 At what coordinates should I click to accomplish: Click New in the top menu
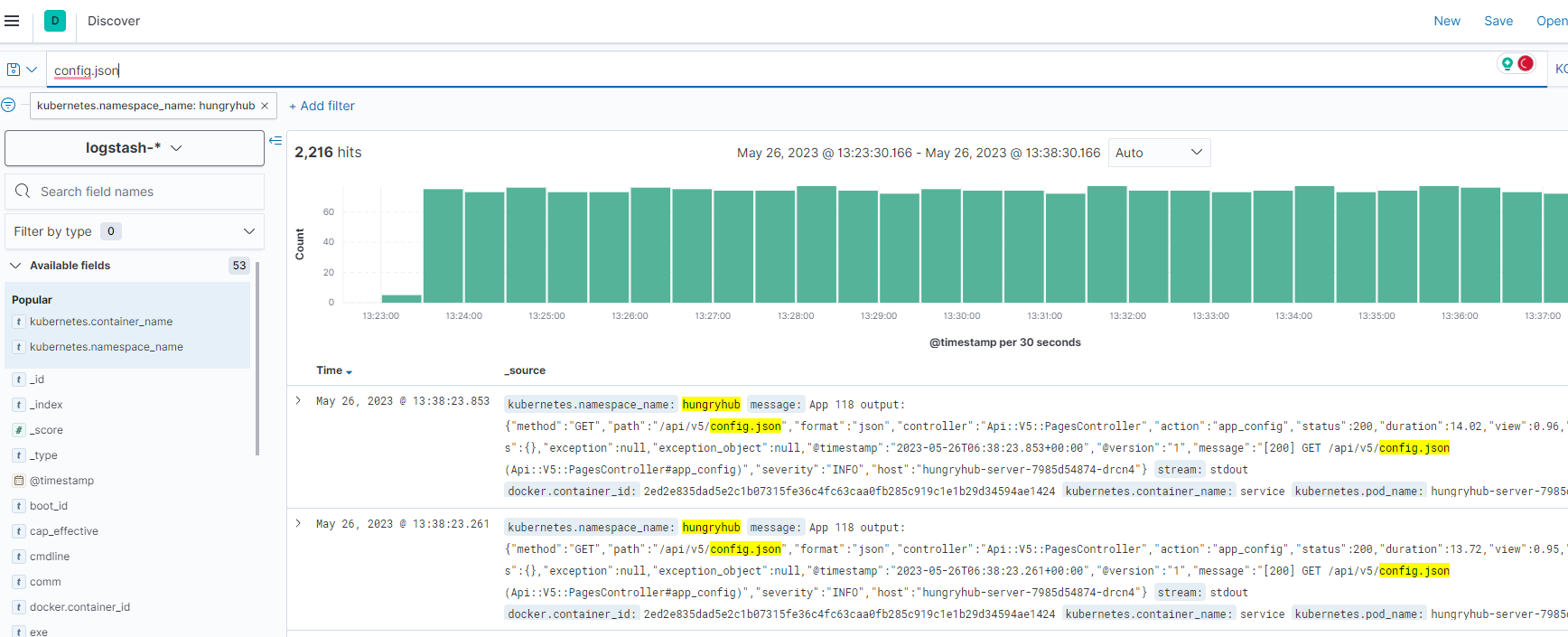pos(1446,21)
